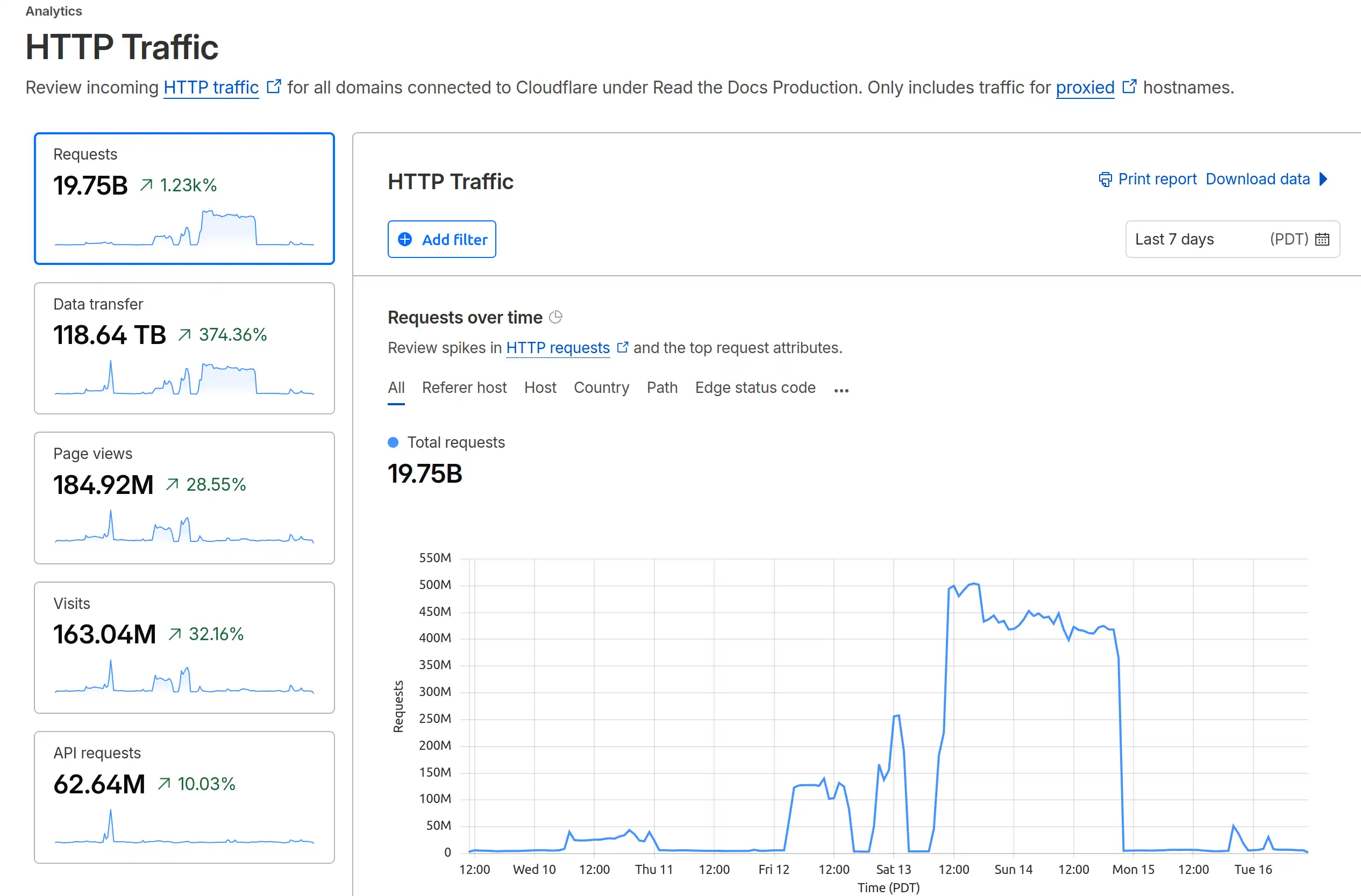Click the external link icon after HTTP requests
Image resolution: width=1361 pixels, height=896 pixels.
(622, 347)
